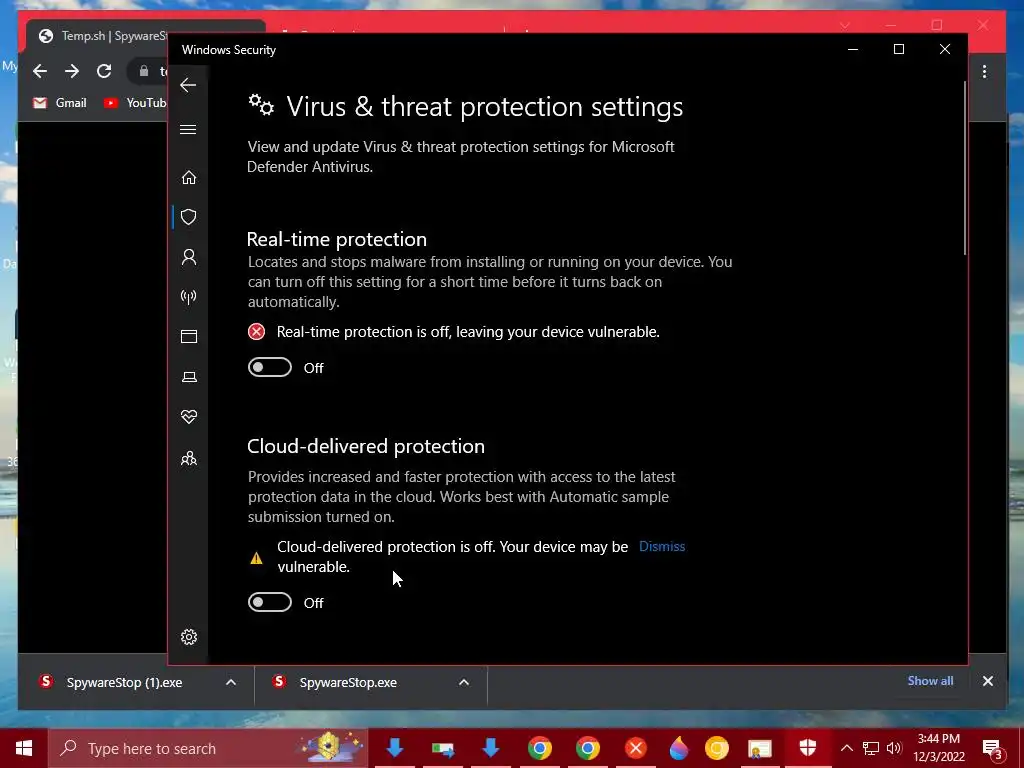Open Windows Security shield on taskbar

click(x=808, y=748)
